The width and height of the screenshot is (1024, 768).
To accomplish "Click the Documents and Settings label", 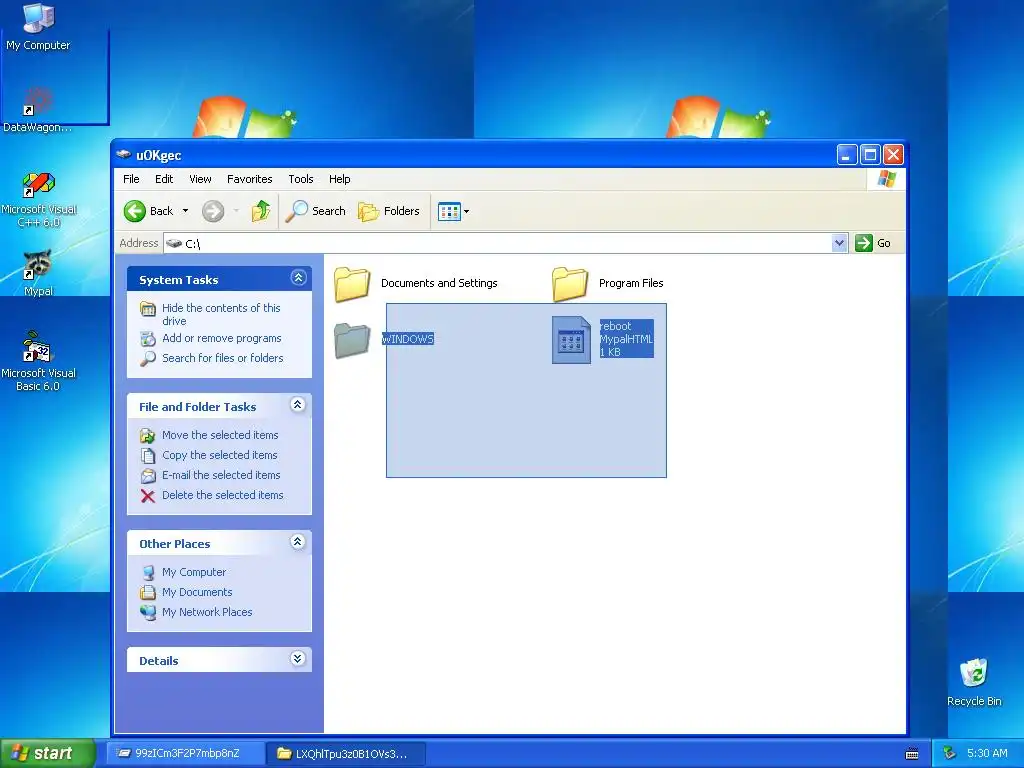I will 439,283.
